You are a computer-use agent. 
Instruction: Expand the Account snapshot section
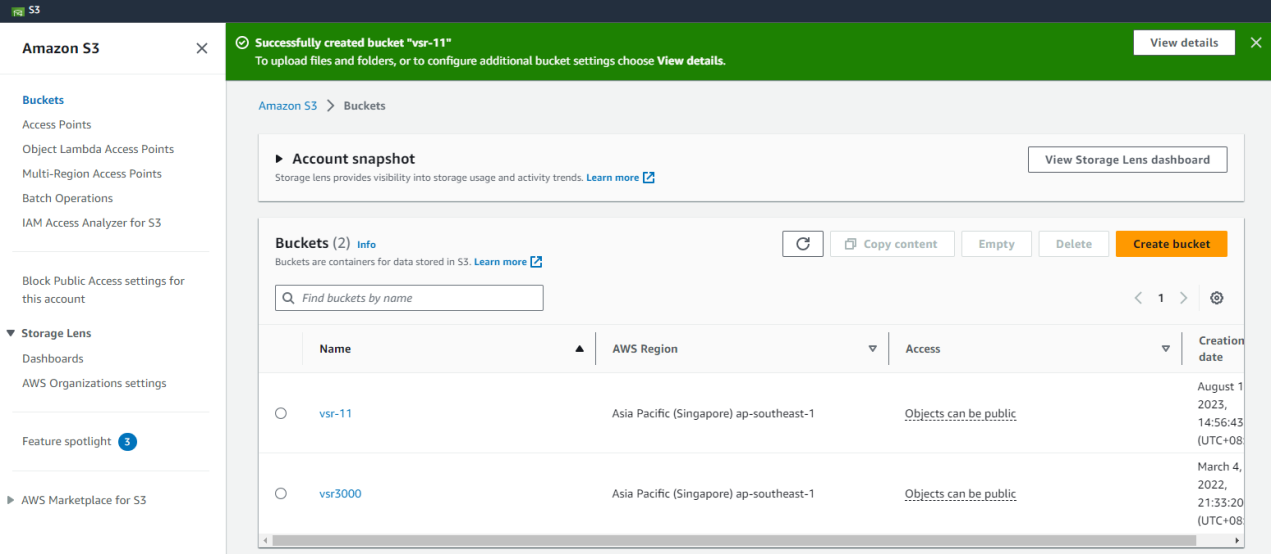coord(280,159)
